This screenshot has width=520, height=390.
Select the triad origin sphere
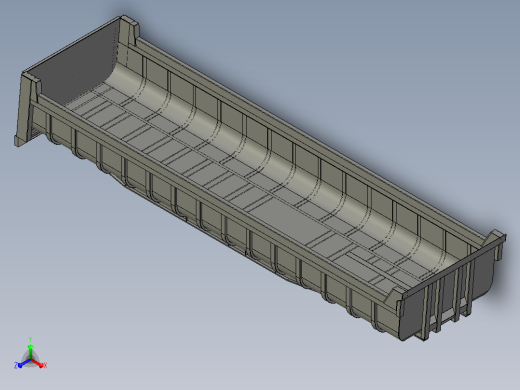30,360
